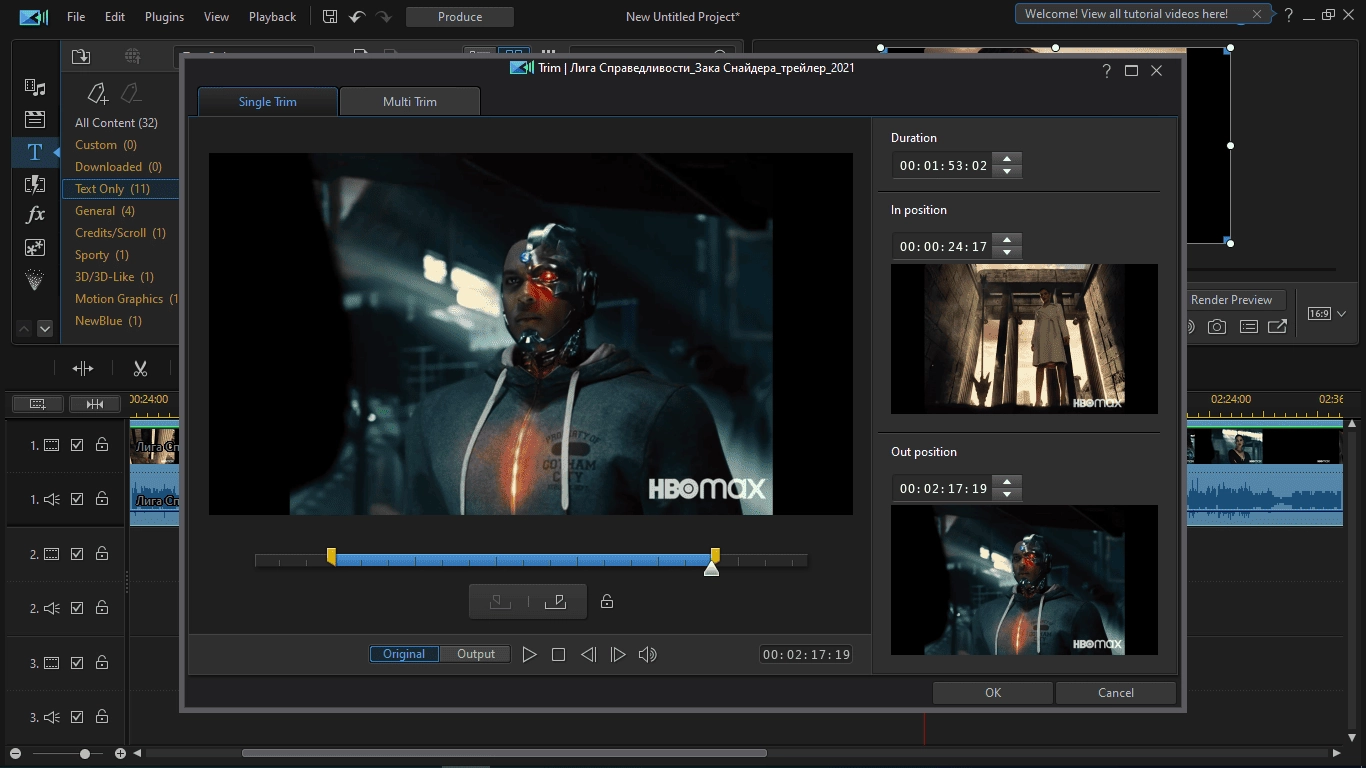Decrease In position with down arrow
The width and height of the screenshot is (1366, 768).
[x=1007, y=253]
